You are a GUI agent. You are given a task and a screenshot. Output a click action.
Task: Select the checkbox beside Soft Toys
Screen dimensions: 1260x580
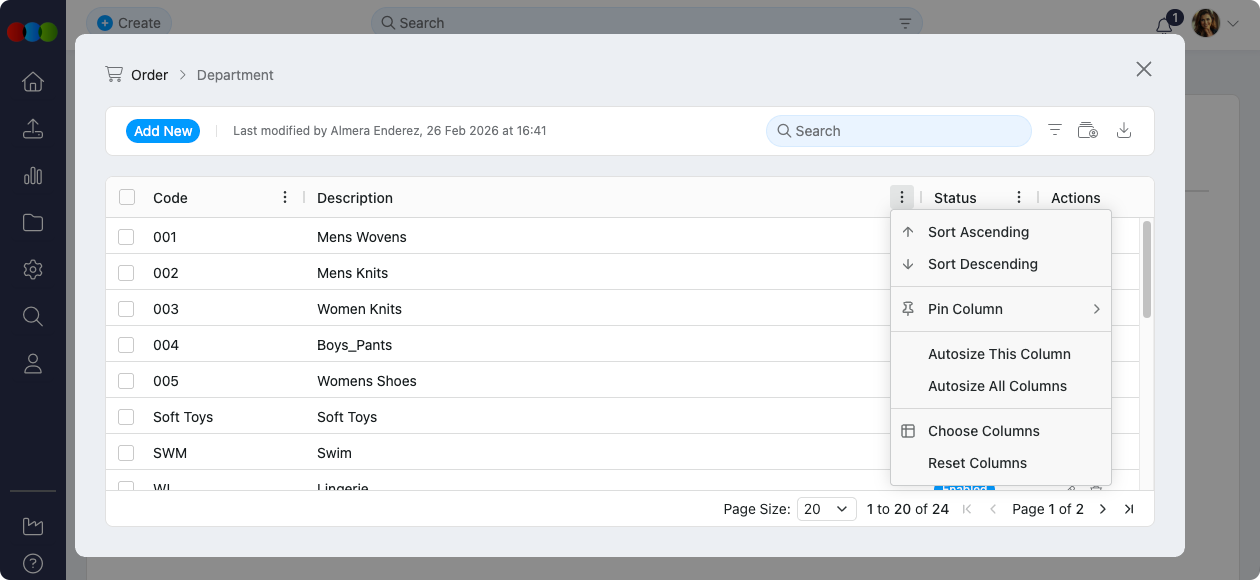127,417
